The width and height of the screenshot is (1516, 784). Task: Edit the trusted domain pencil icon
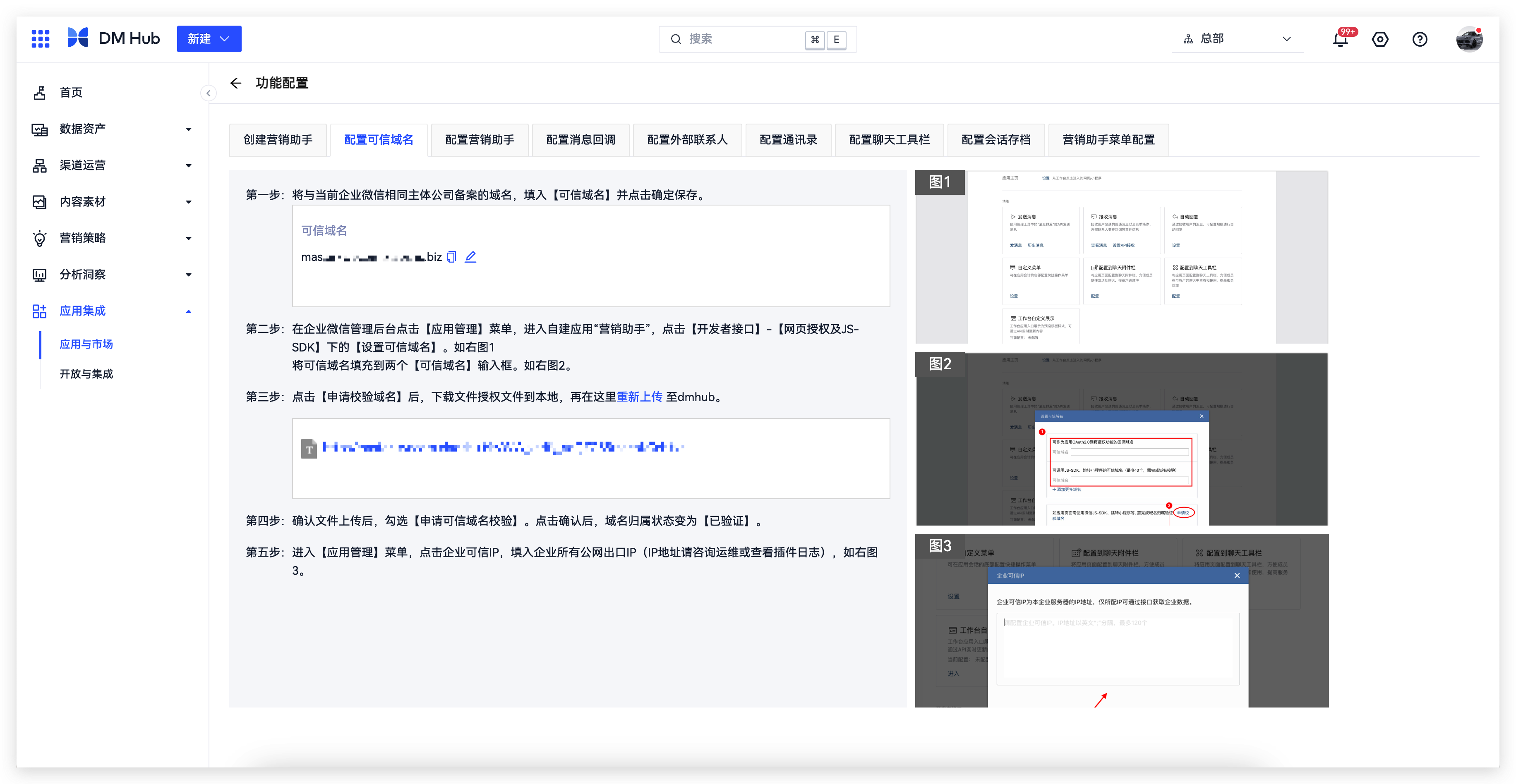(470, 257)
